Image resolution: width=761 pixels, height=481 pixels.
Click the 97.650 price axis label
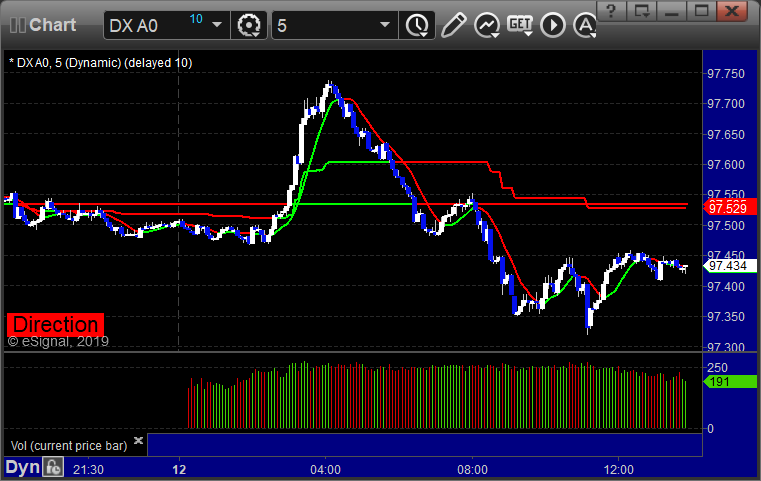click(x=726, y=134)
